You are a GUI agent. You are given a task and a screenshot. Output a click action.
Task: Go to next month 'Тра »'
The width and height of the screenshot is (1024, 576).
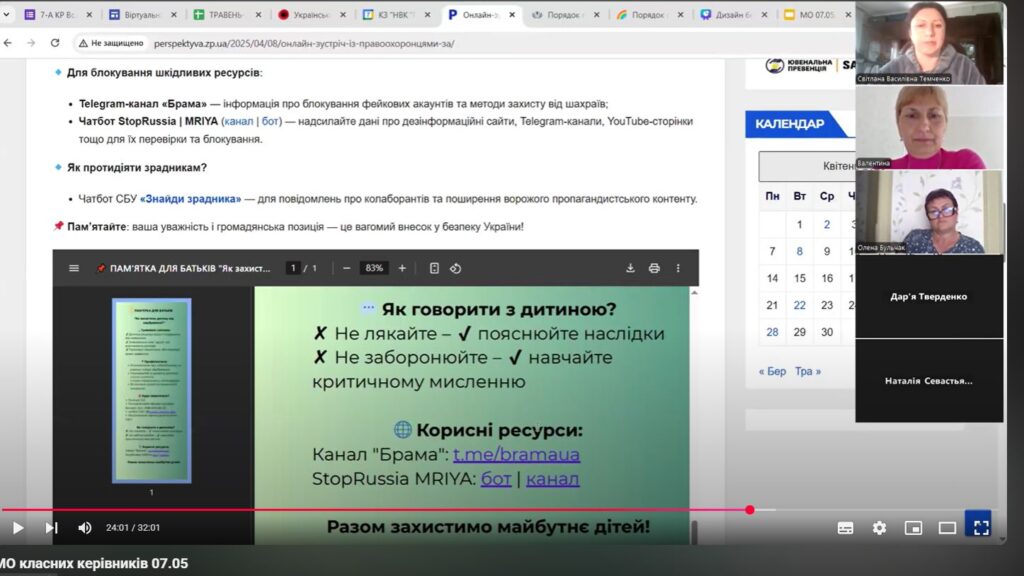pos(808,371)
